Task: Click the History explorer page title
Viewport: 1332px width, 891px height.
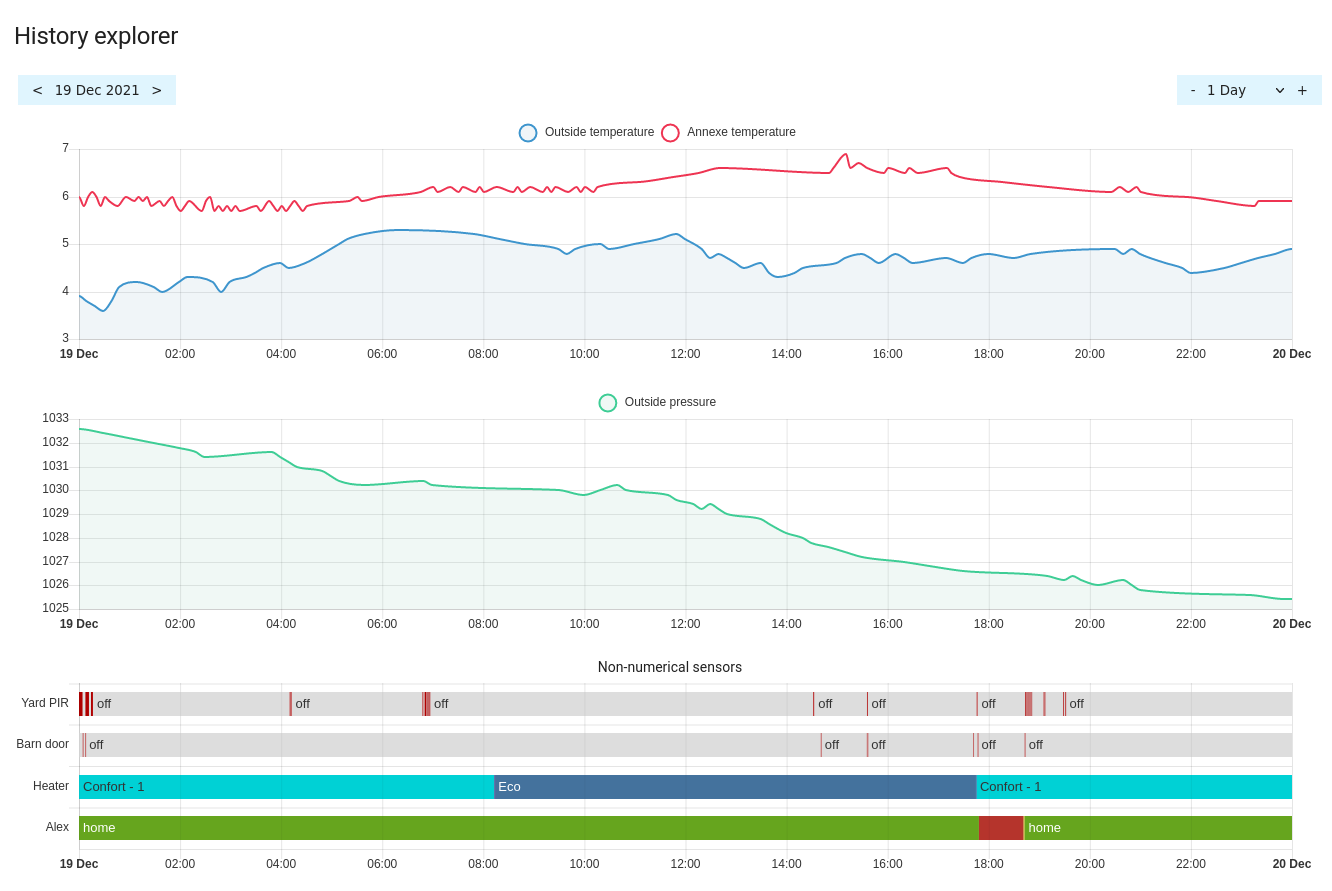Action: pos(96,36)
